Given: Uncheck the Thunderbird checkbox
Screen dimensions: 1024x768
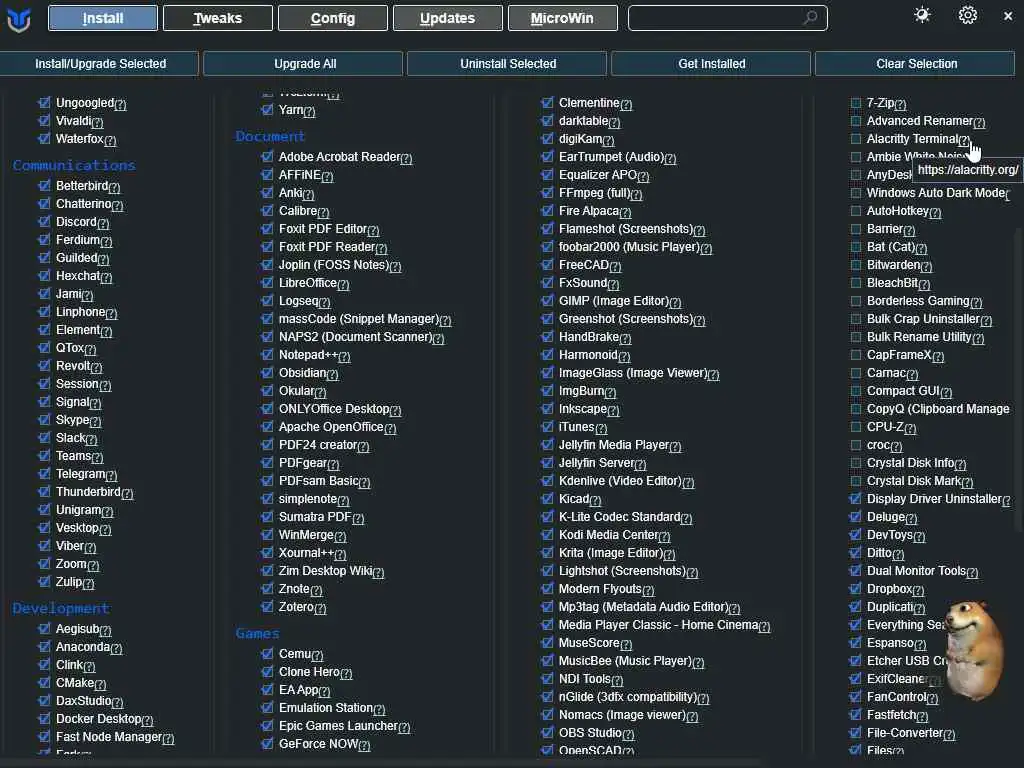Looking at the screenshot, I should click(44, 491).
